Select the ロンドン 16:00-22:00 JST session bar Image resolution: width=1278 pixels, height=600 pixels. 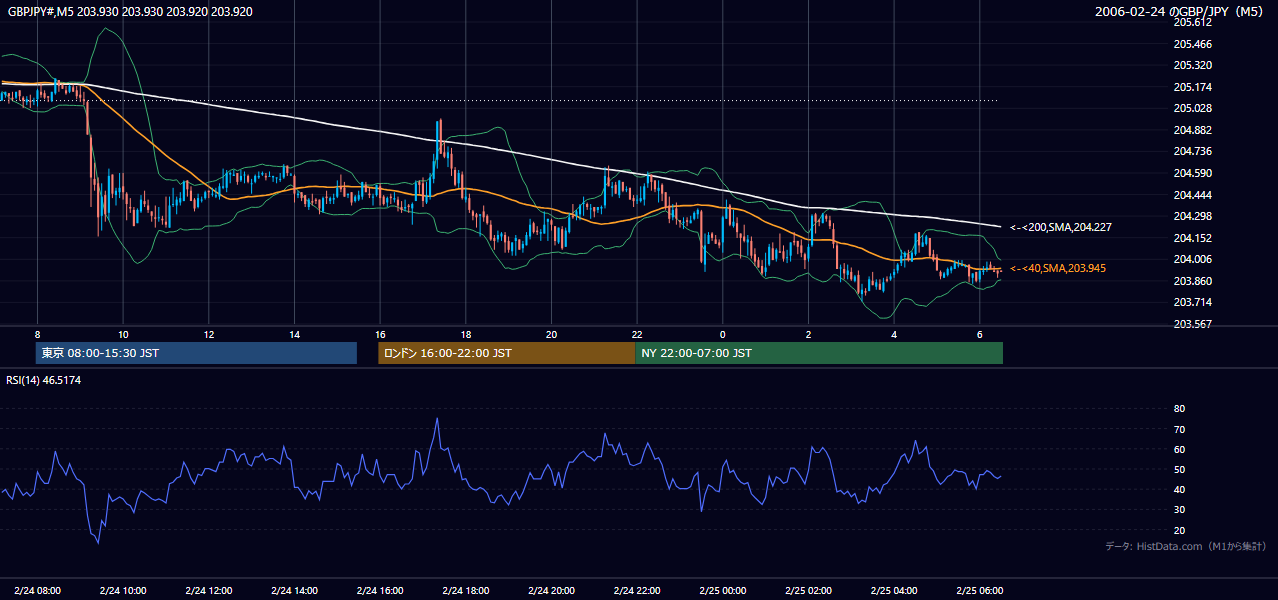point(506,353)
